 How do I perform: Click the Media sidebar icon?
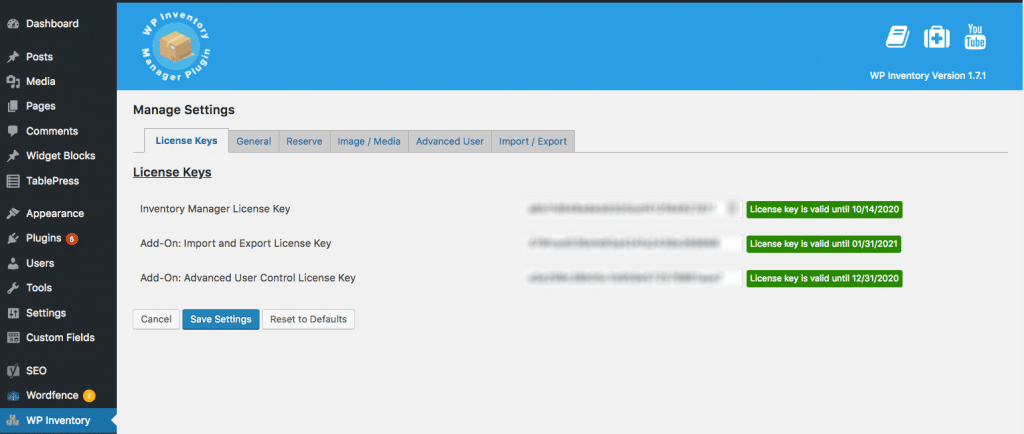coord(12,82)
